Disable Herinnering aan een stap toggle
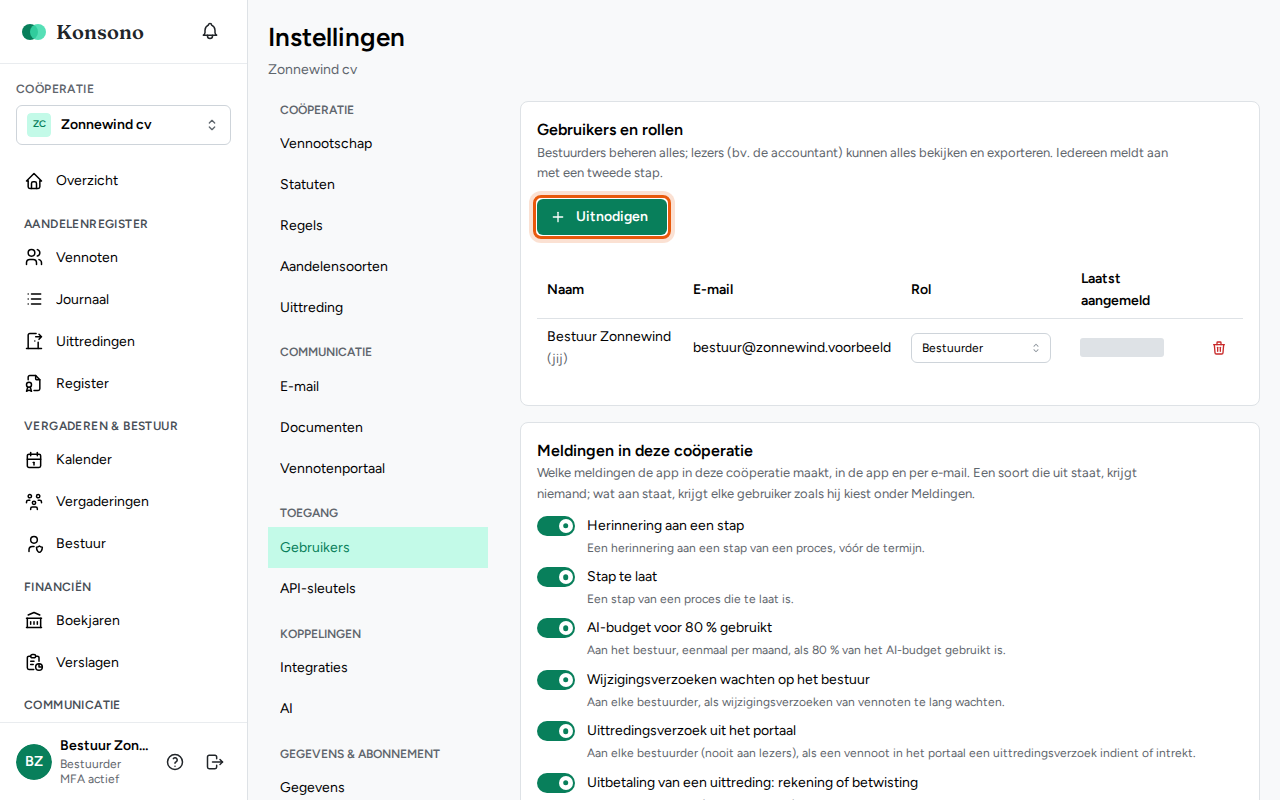 [x=556, y=526]
